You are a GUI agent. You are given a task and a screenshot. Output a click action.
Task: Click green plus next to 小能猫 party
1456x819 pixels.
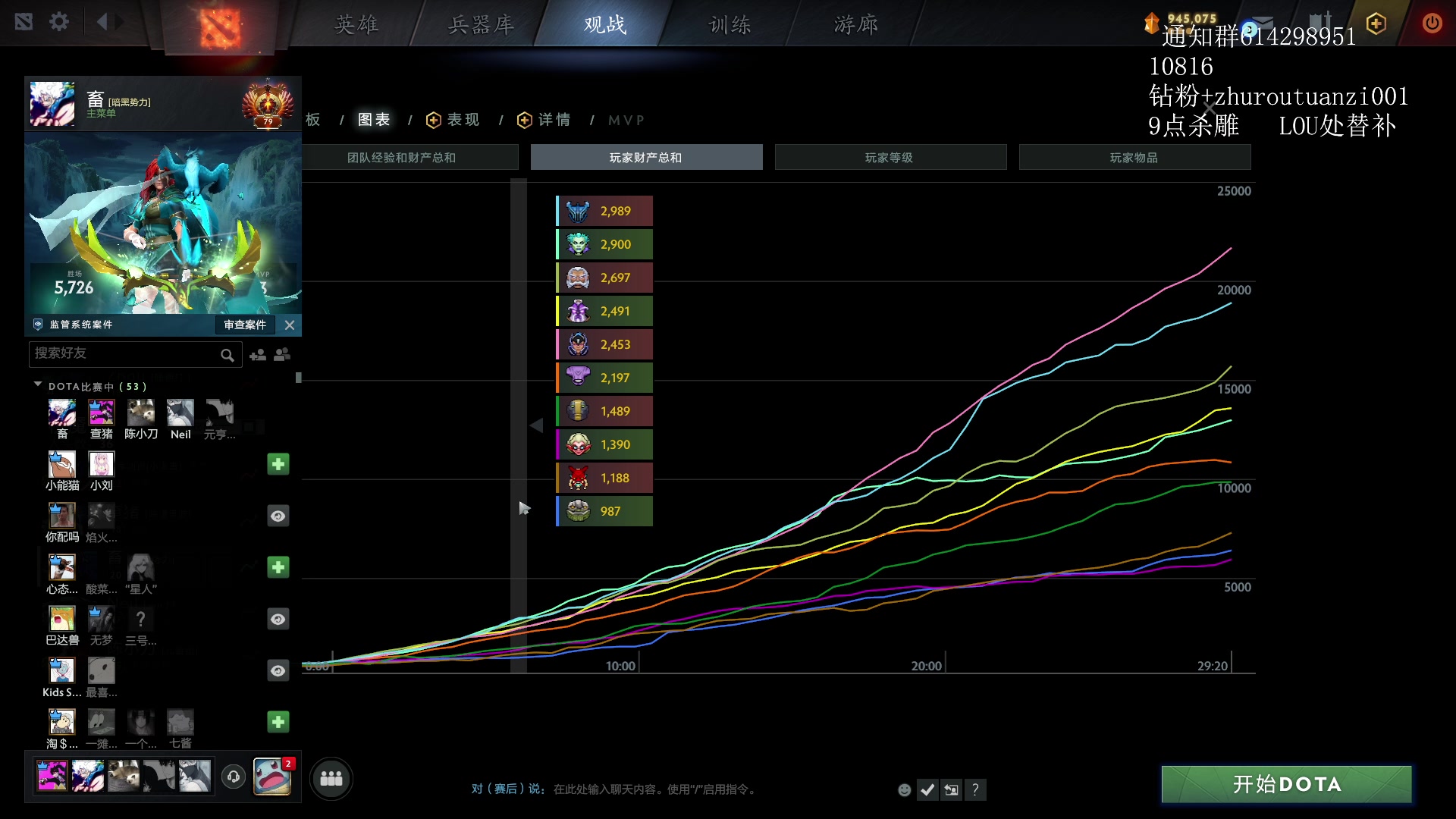[x=278, y=464]
